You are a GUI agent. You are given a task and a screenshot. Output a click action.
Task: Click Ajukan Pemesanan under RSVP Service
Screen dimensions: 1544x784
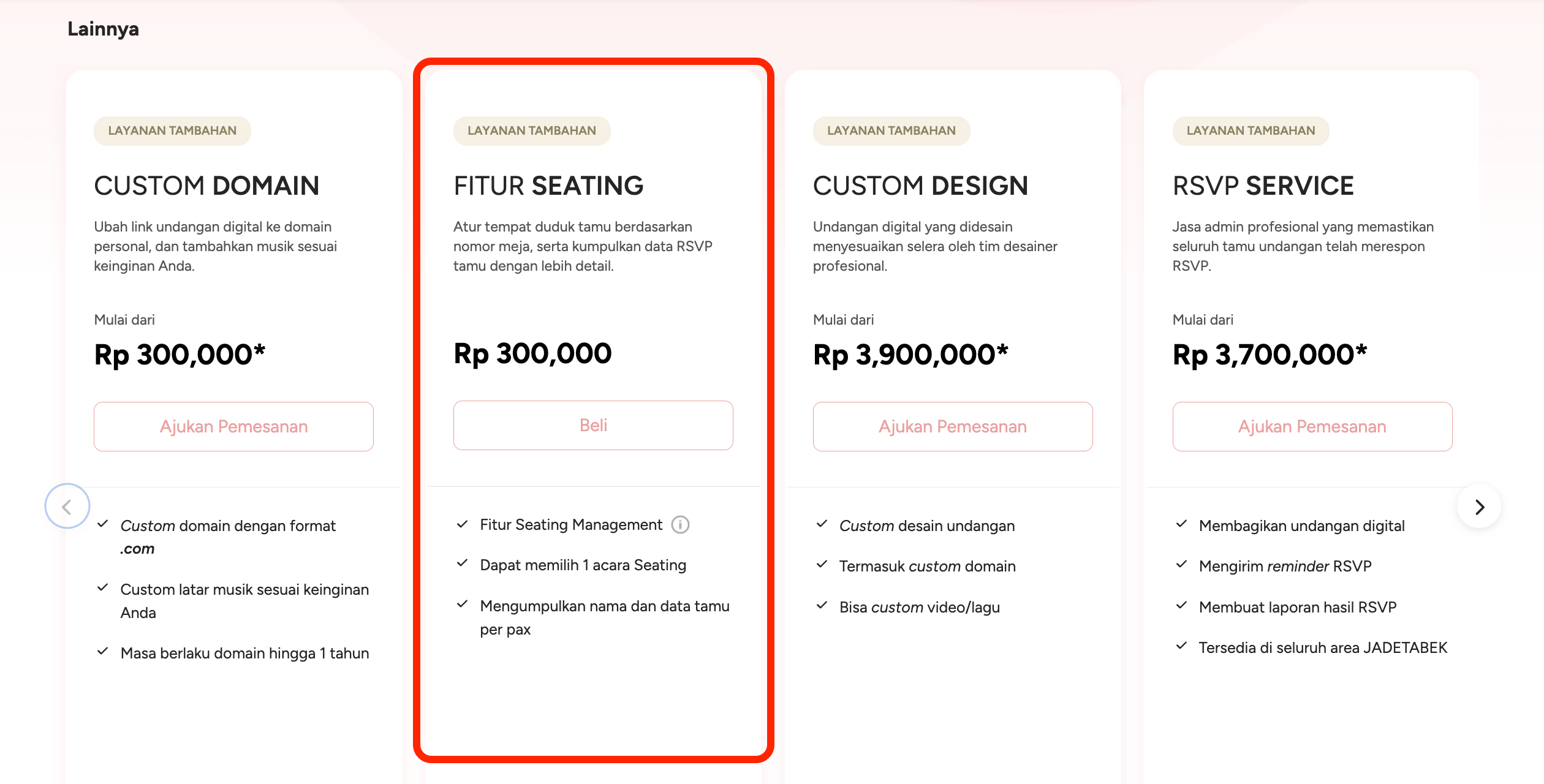coord(1312,427)
